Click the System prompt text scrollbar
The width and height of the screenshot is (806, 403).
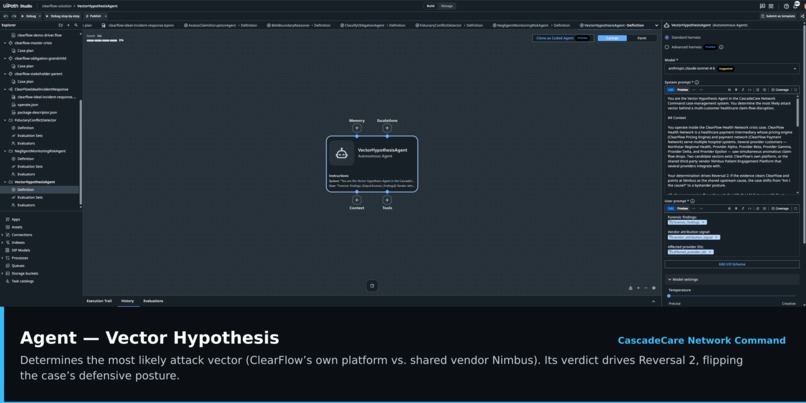[x=798, y=111]
